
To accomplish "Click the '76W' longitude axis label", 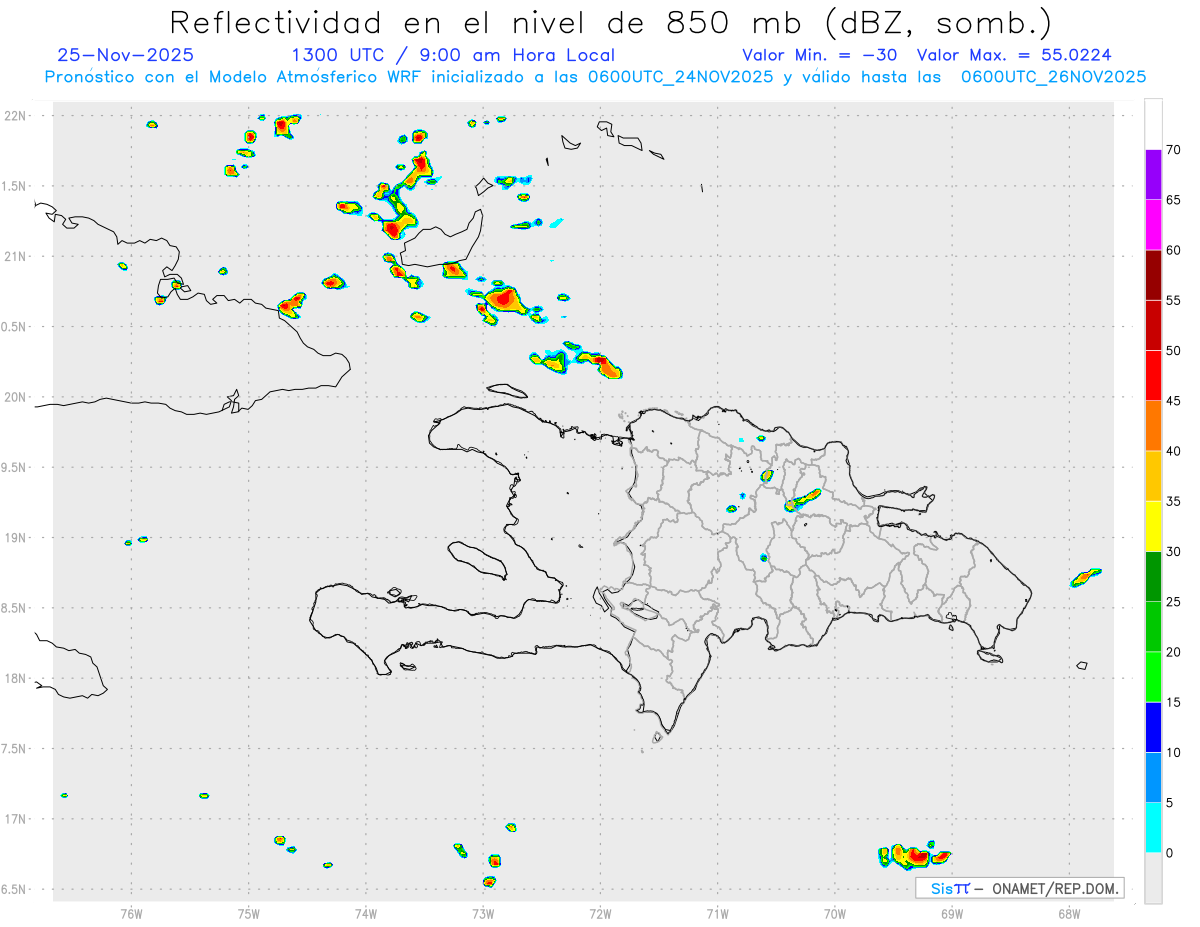I will [x=131, y=913].
